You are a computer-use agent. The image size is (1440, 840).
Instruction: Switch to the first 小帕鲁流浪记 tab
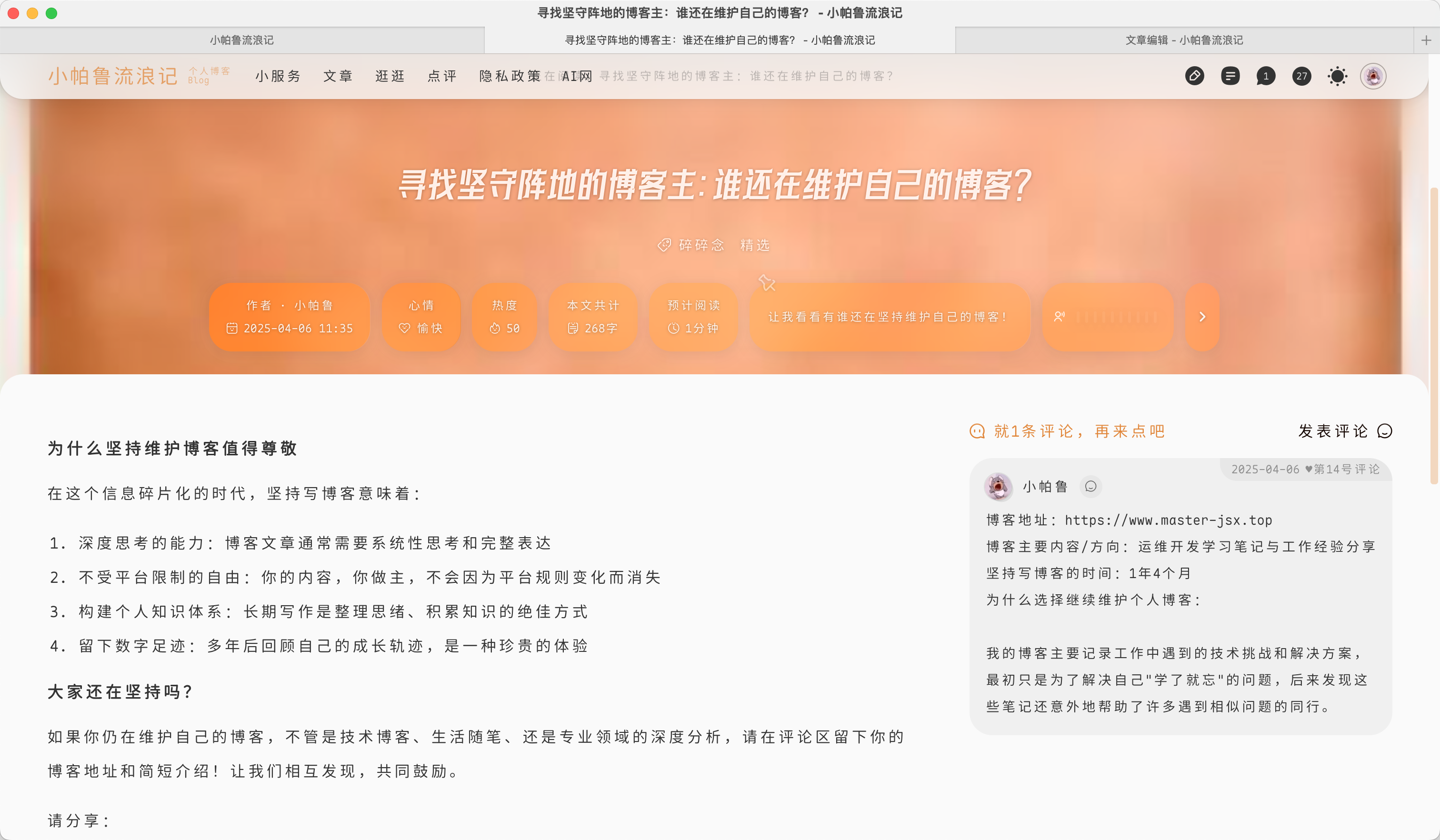(241, 40)
